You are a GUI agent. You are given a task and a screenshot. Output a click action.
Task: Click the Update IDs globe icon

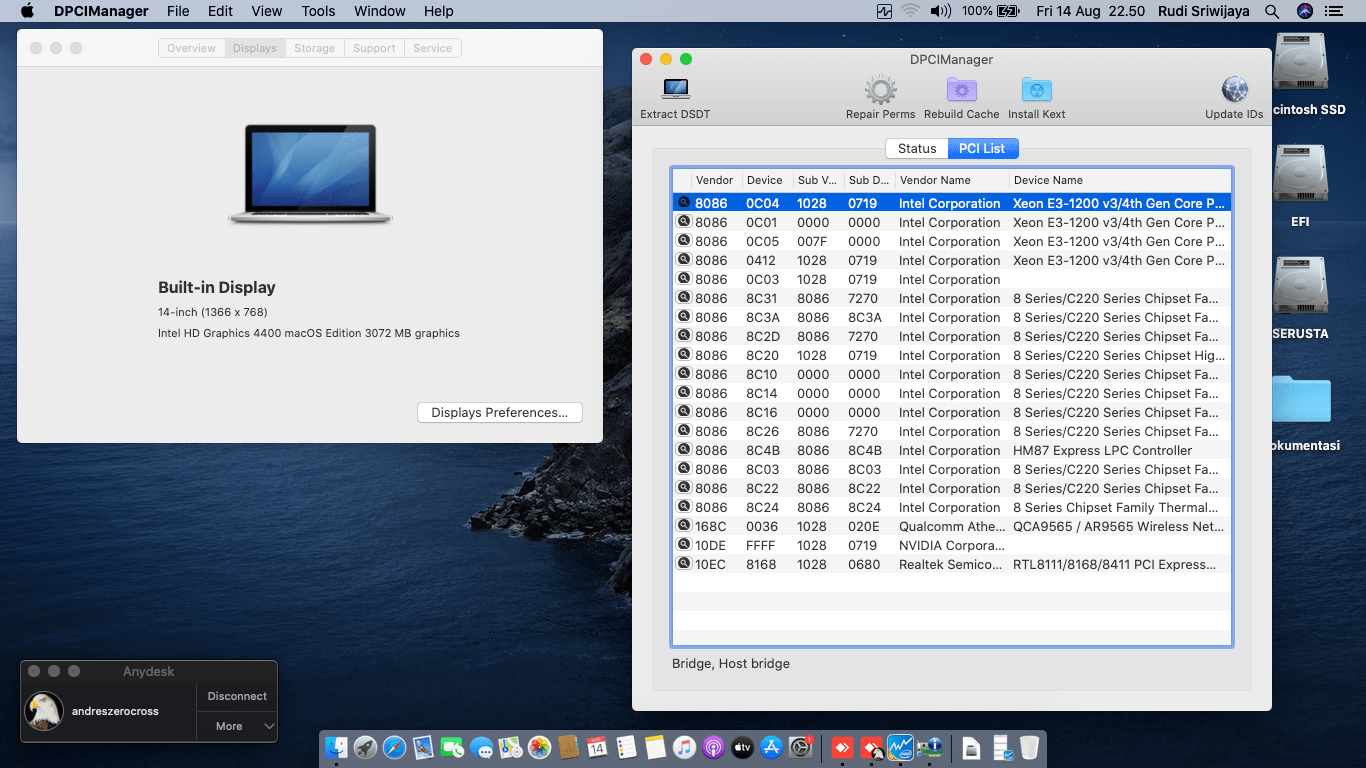click(1234, 90)
